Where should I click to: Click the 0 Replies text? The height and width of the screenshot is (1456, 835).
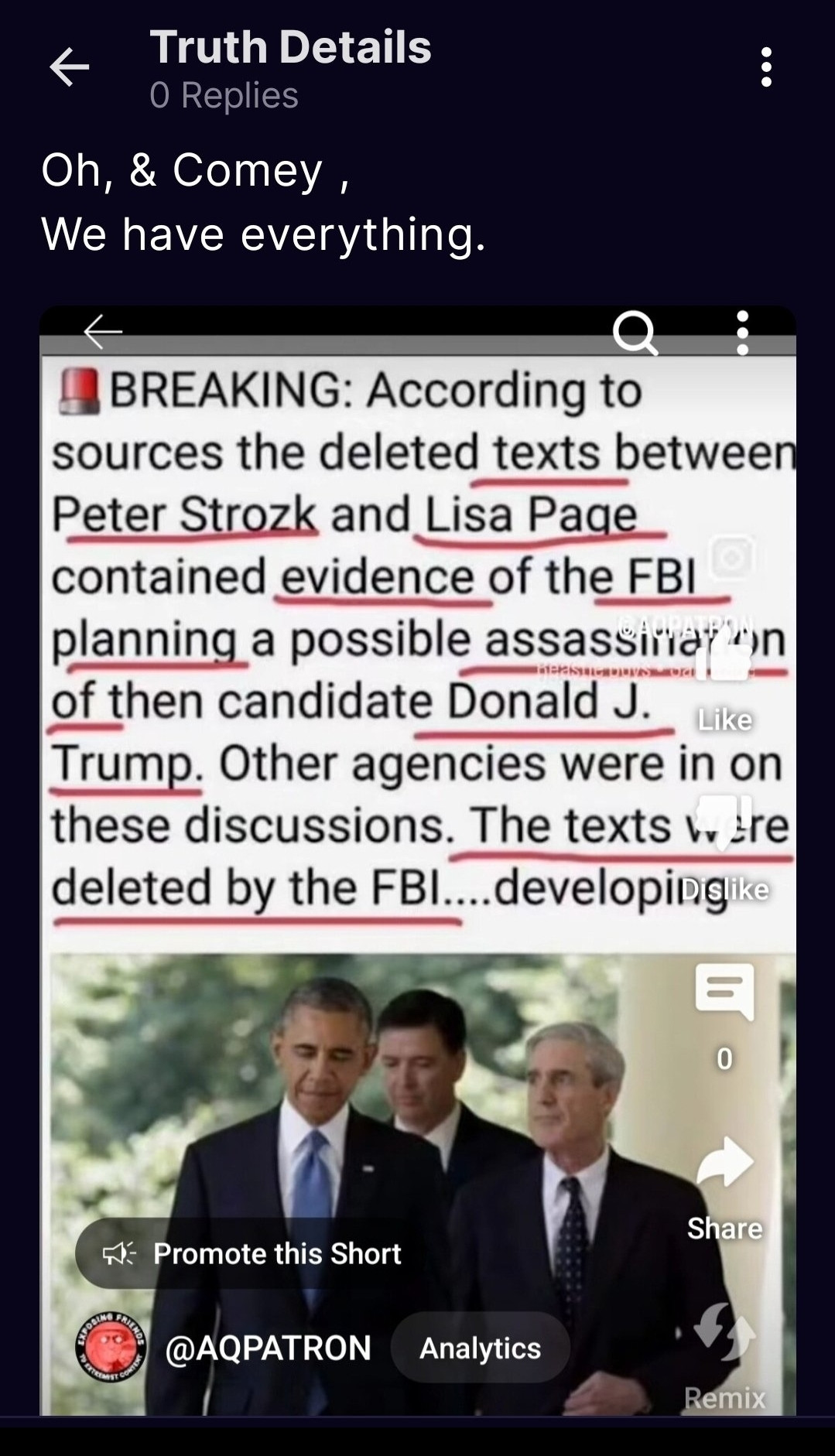point(224,95)
